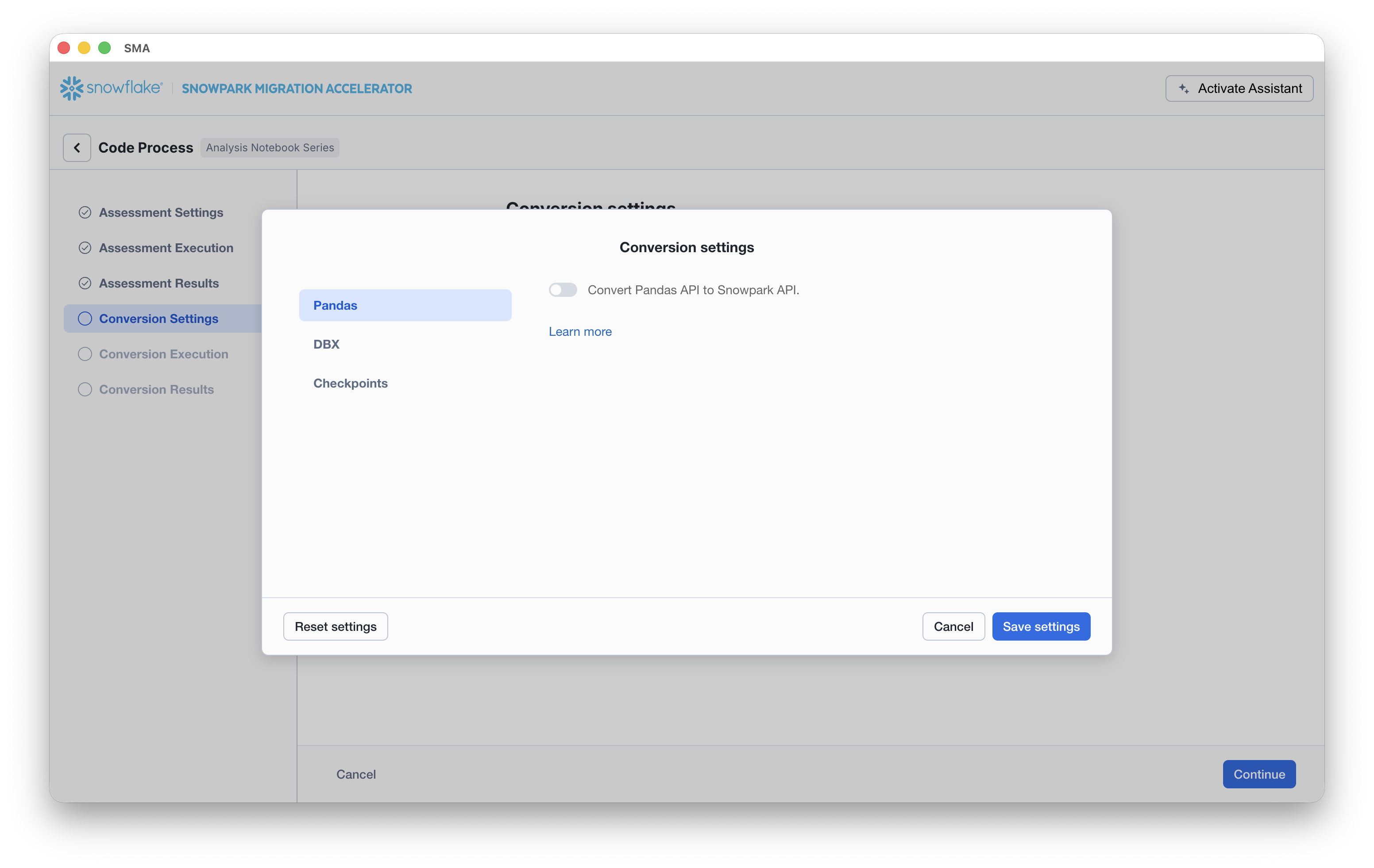Save the conversion settings
Image resolution: width=1374 pixels, height=868 pixels.
point(1041,626)
